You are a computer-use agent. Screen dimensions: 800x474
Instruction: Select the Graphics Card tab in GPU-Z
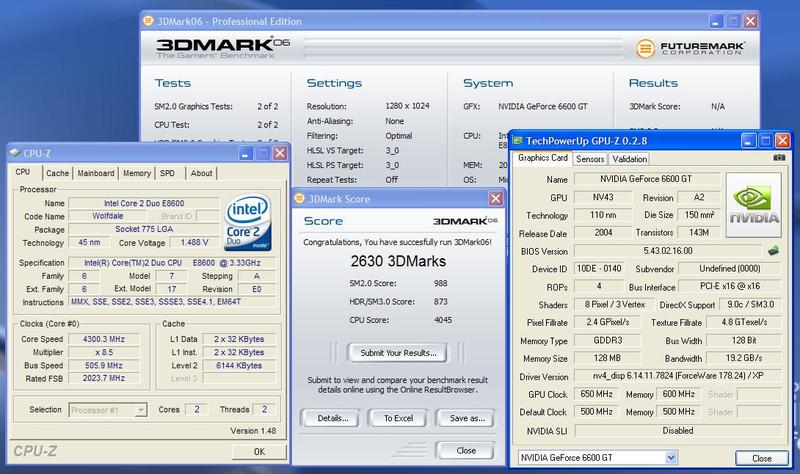click(x=542, y=158)
